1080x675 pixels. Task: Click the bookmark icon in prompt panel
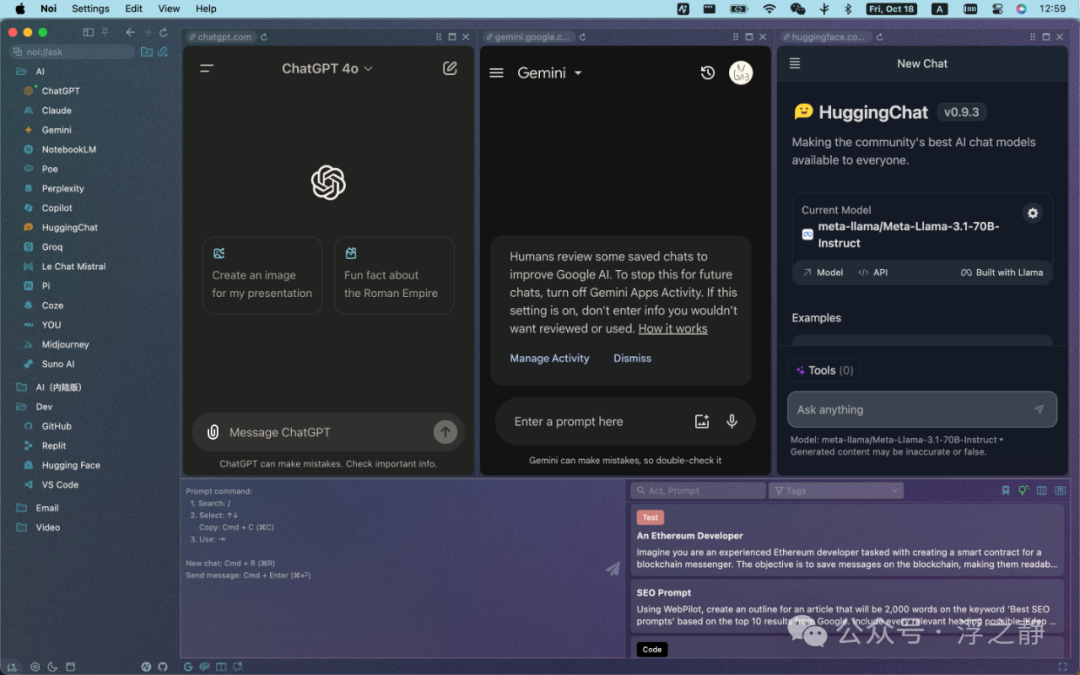pyautogui.click(x=1006, y=490)
